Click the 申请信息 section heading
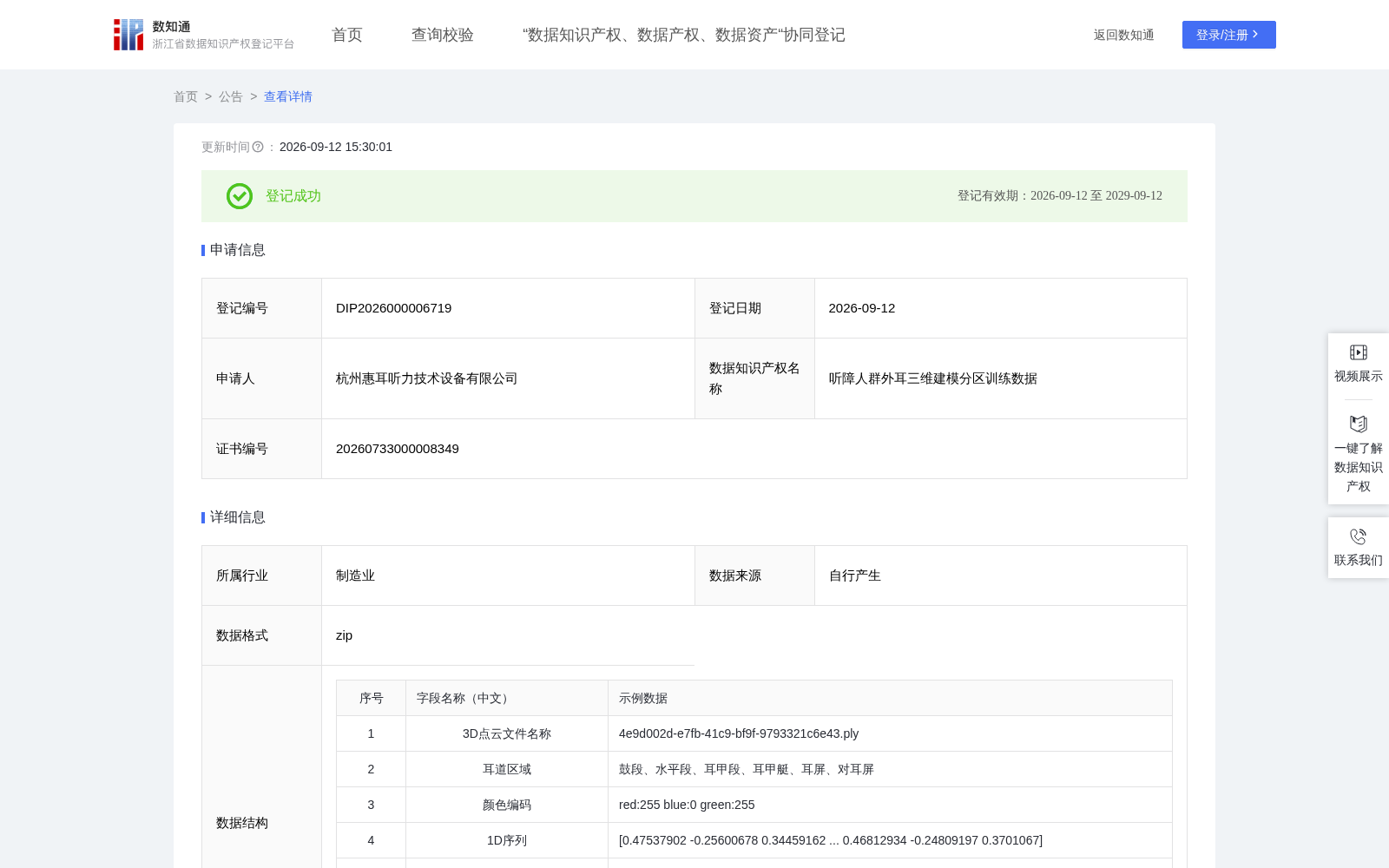 point(238,250)
